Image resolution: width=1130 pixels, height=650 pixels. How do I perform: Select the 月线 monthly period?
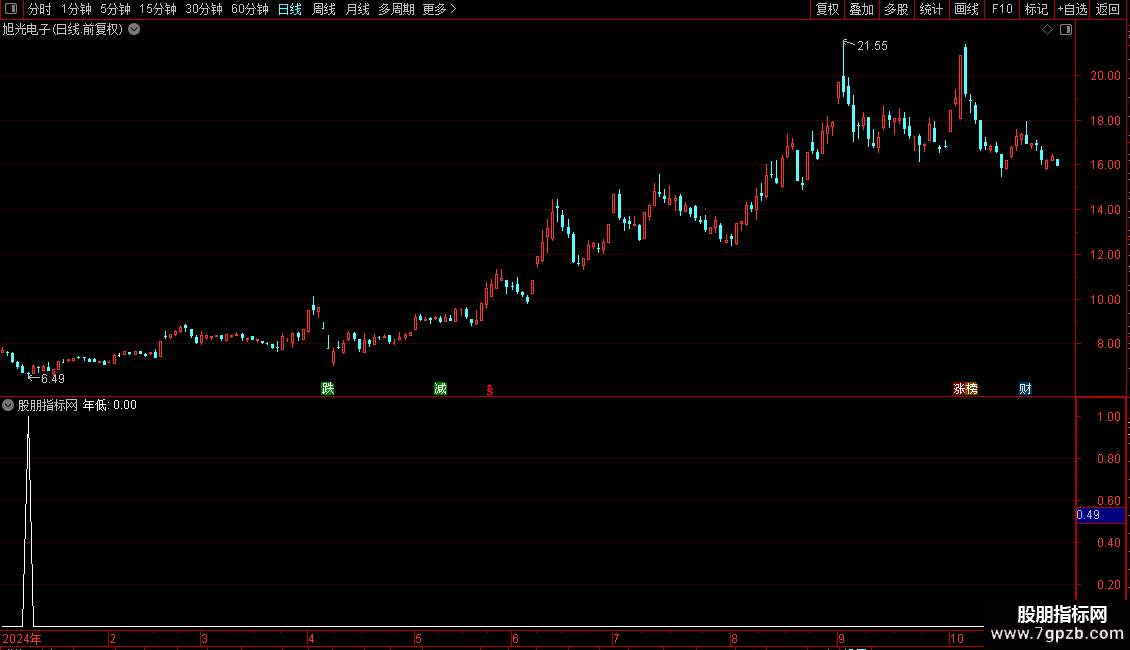tap(357, 9)
